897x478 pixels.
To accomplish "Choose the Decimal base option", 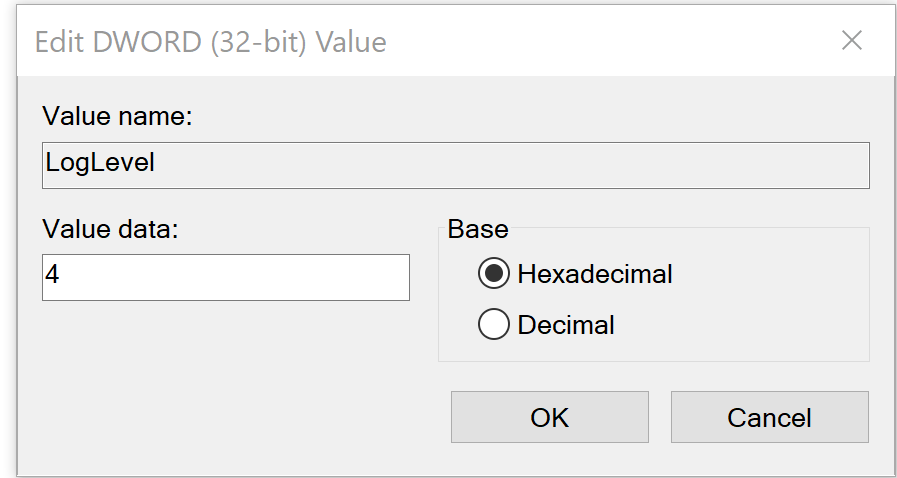I will (494, 325).
